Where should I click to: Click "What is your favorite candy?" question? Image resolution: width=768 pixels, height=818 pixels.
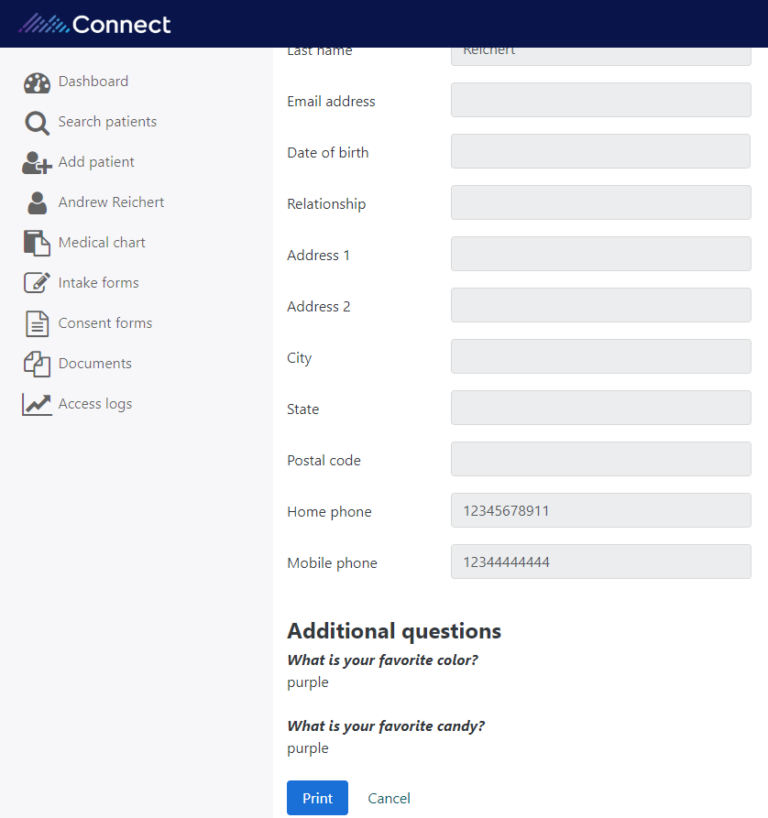tap(386, 726)
